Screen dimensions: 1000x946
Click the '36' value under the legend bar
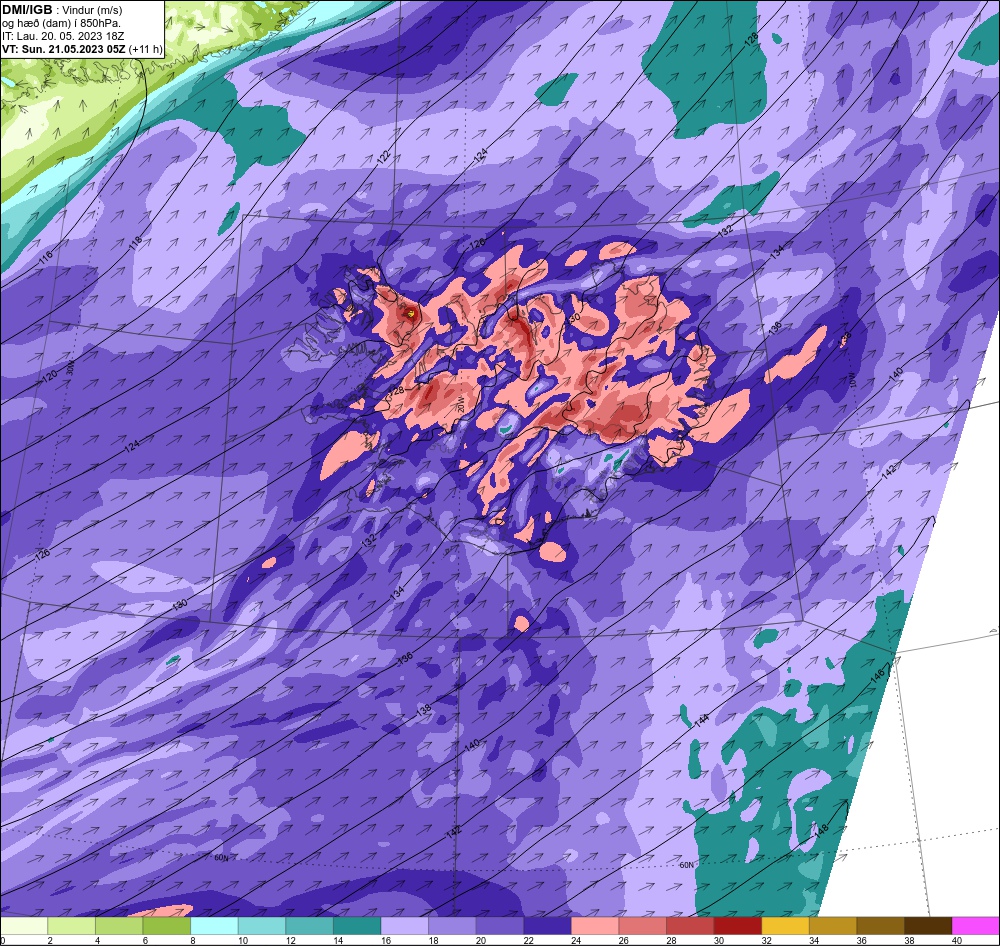tap(862, 940)
